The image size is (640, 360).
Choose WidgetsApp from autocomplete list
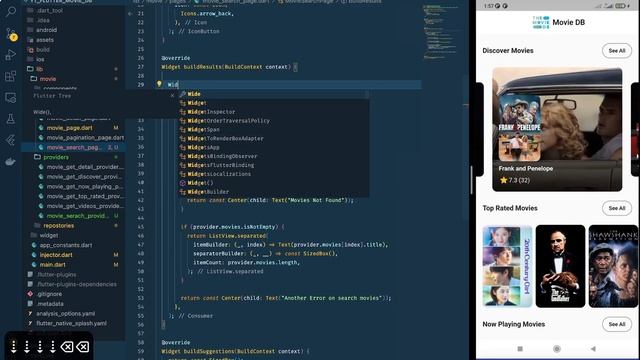274,147
